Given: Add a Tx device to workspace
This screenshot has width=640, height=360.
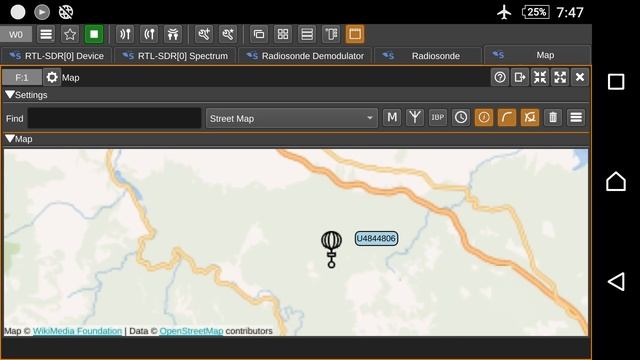Looking at the screenshot, I should 149,34.
